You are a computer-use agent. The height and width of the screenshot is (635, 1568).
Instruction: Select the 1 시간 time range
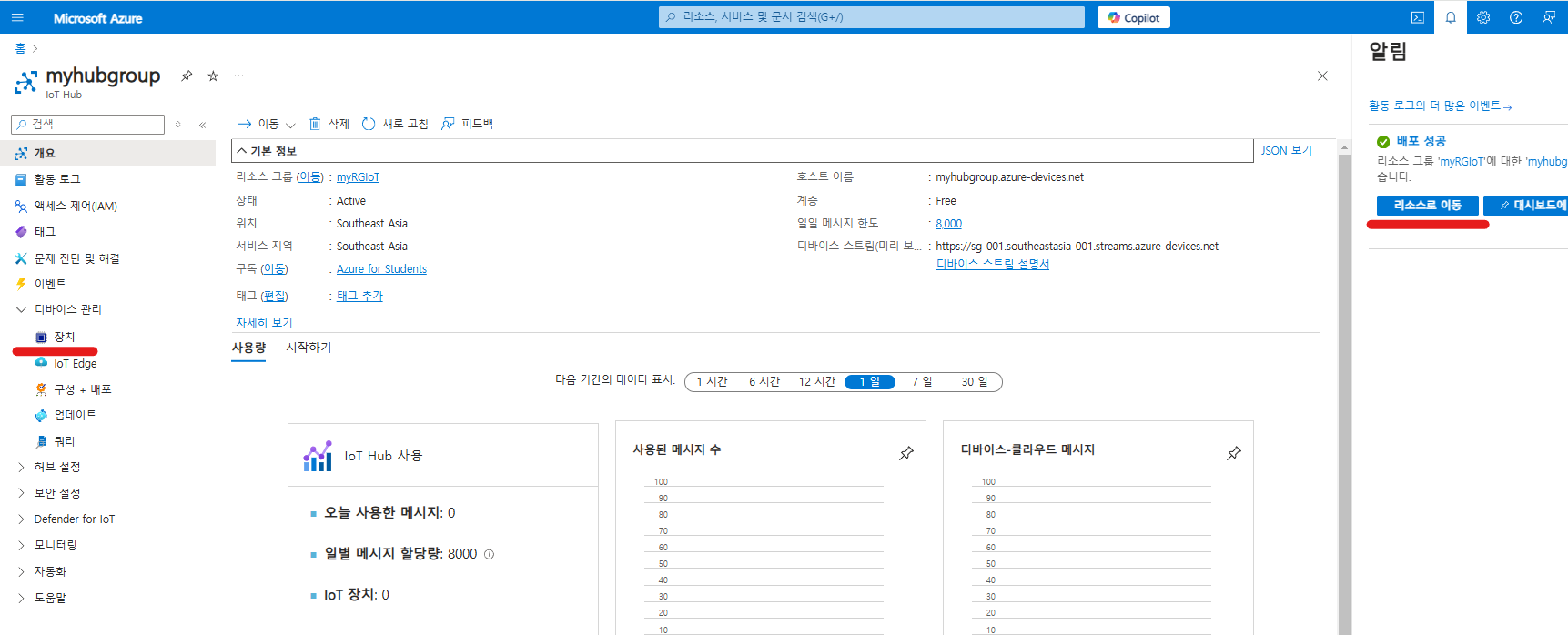tap(712, 382)
